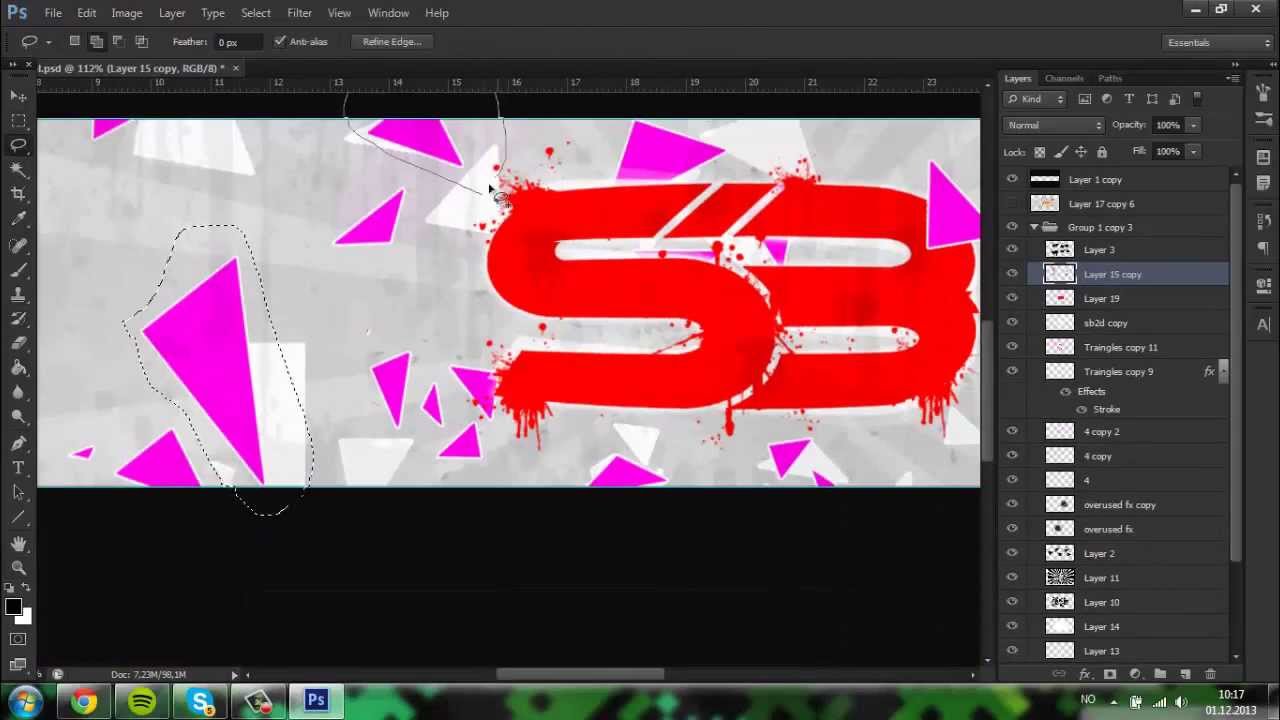The width and height of the screenshot is (1280, 720).
Task: Select the Eyedropper tool
Action: (x=18, y=219)
